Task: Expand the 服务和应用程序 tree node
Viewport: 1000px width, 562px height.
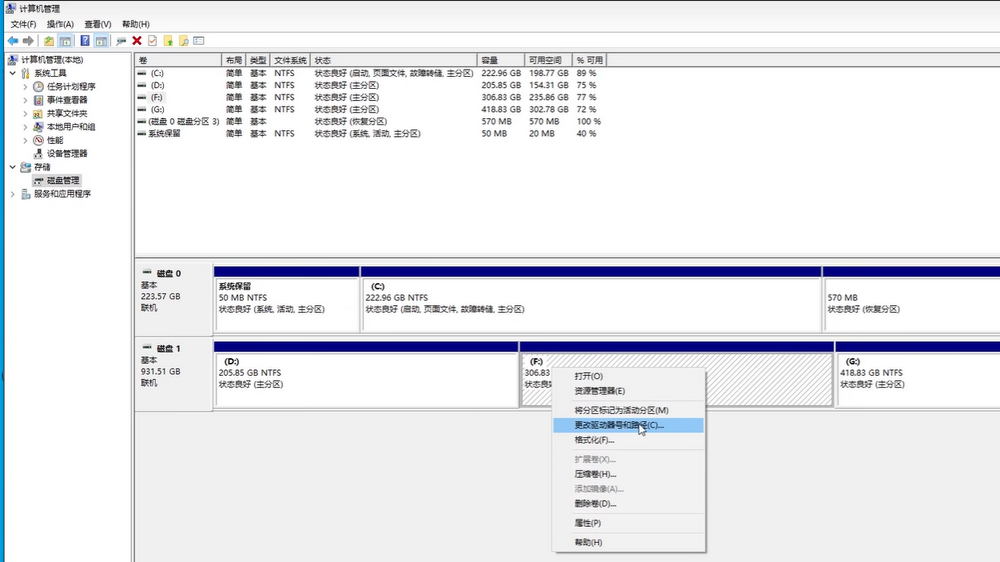Action: pos(12,194)
